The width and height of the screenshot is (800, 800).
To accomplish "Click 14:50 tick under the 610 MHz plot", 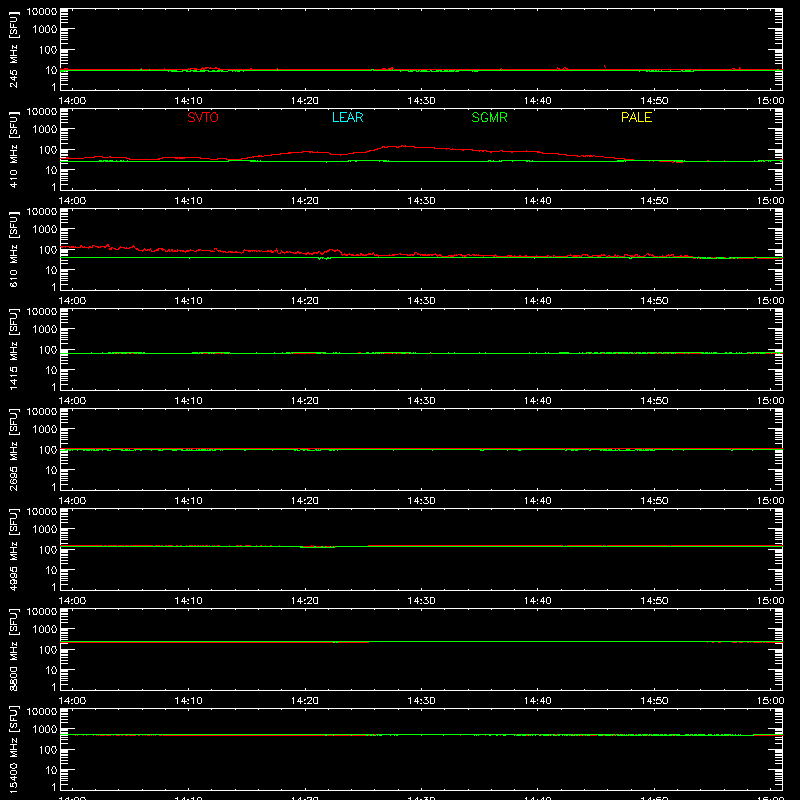I will click(x=654, y=301).
